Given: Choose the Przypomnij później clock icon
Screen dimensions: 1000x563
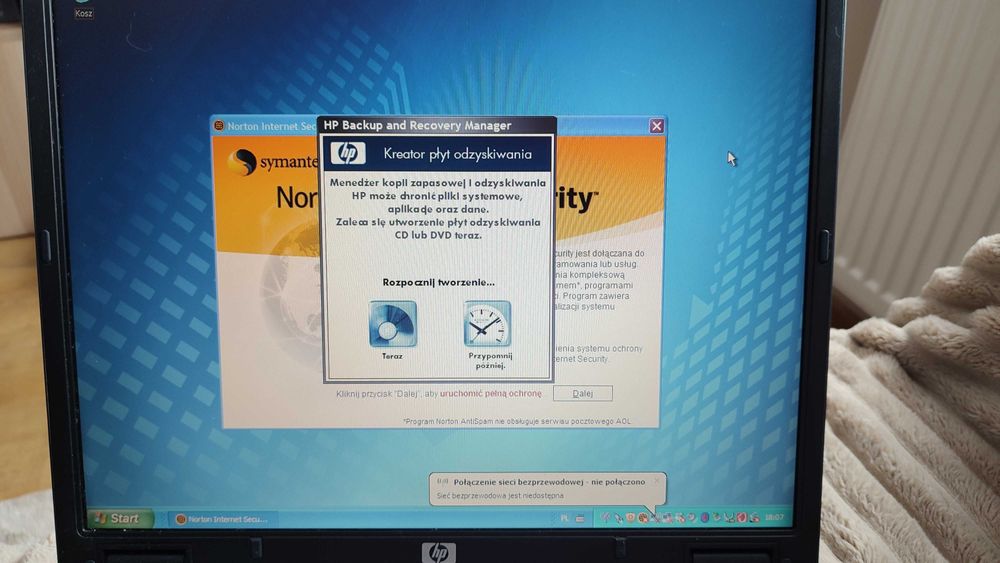Looking at the screenshot, I should click(x=488, y=325).
